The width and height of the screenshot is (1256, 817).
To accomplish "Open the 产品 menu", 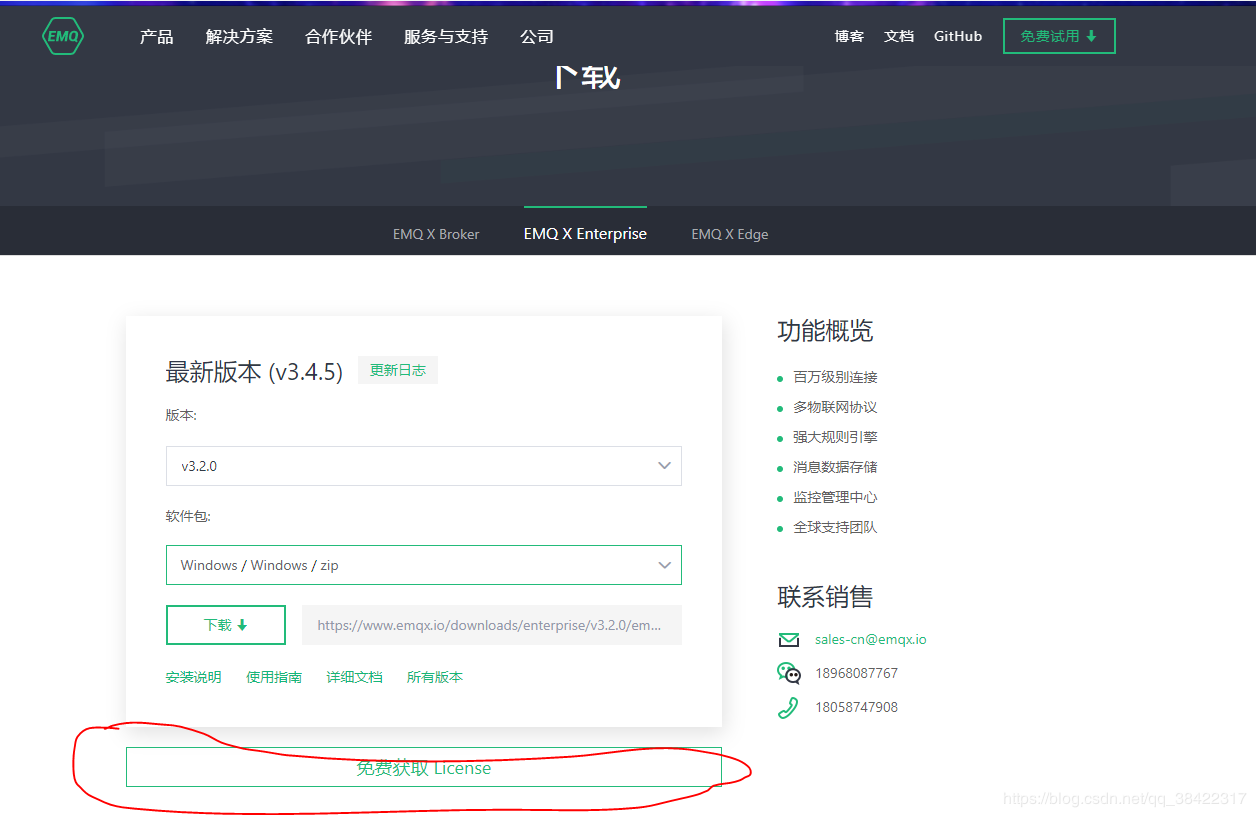I will coord(156,36).
